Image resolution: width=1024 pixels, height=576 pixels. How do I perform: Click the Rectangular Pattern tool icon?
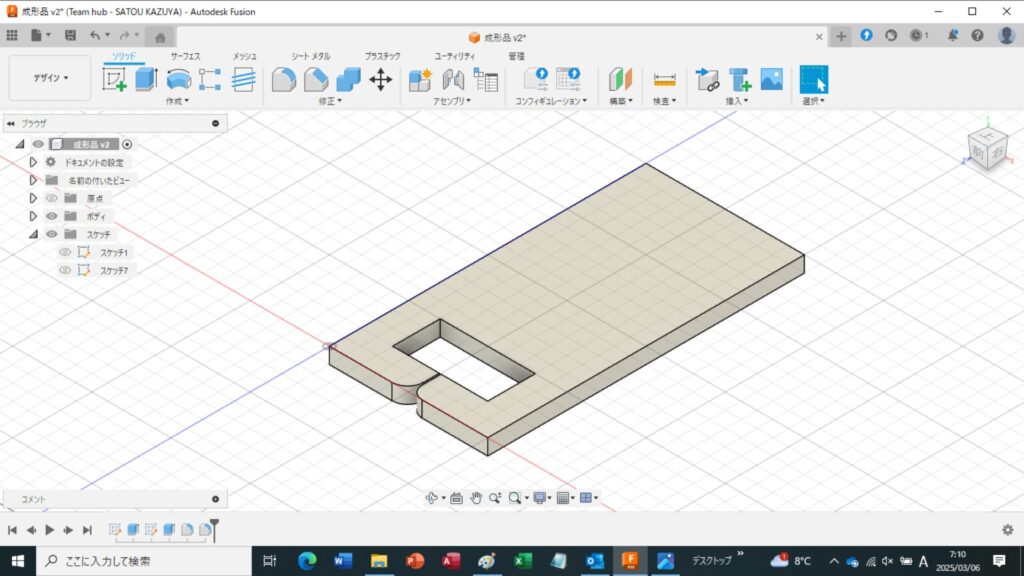[x=210, y=80]
